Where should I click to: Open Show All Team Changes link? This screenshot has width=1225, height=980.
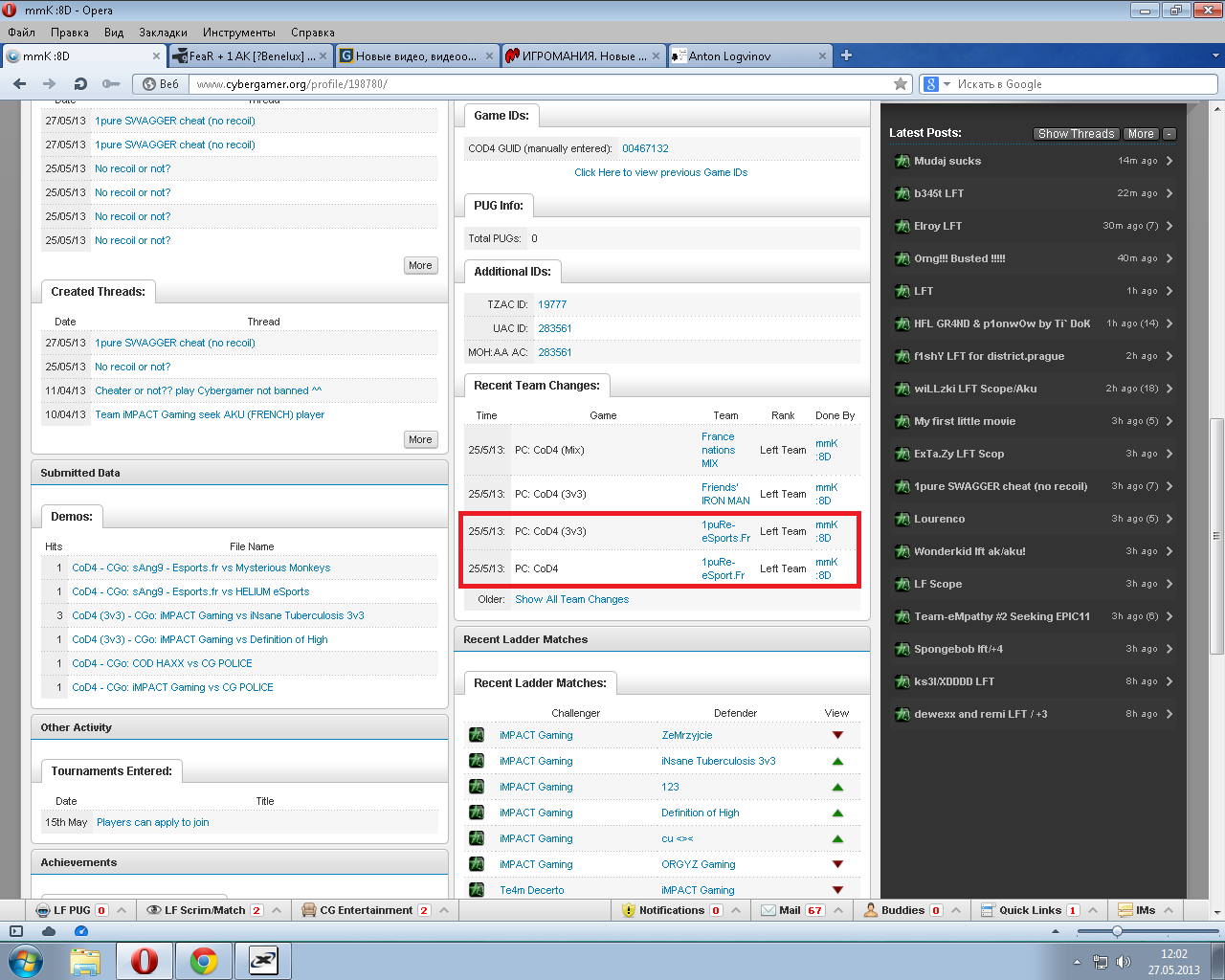tap(571, 599)
